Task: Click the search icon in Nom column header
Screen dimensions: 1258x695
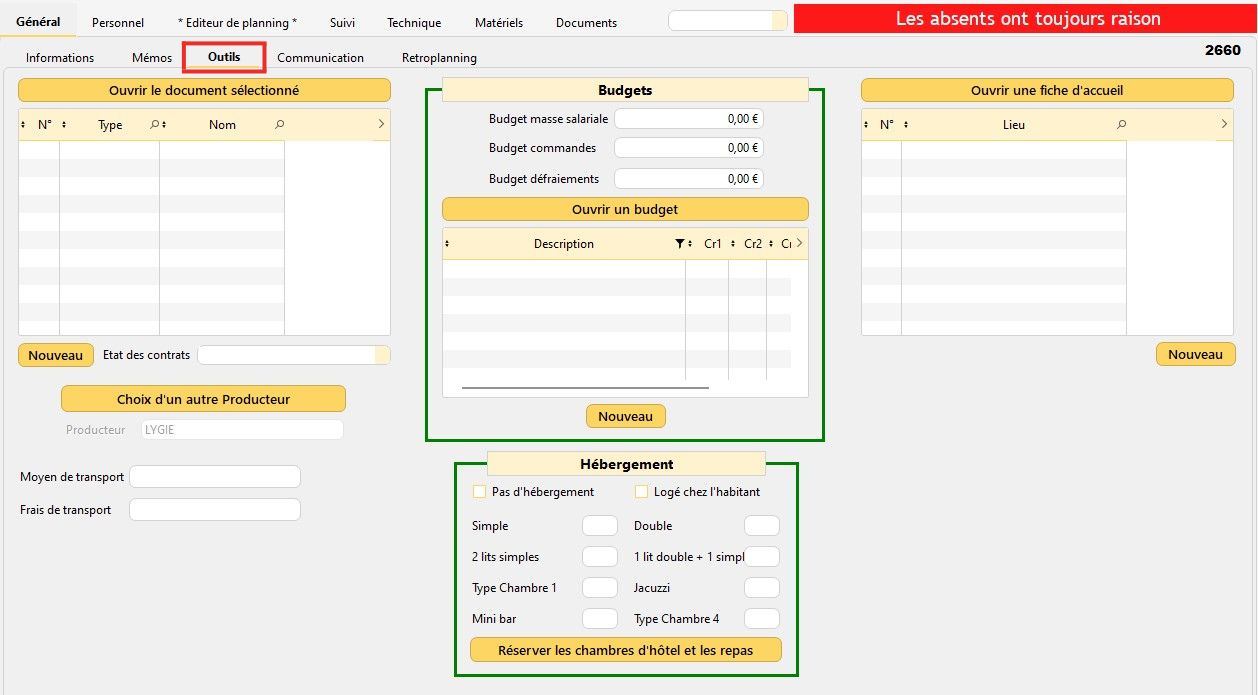Action: (x=279, y=125)
